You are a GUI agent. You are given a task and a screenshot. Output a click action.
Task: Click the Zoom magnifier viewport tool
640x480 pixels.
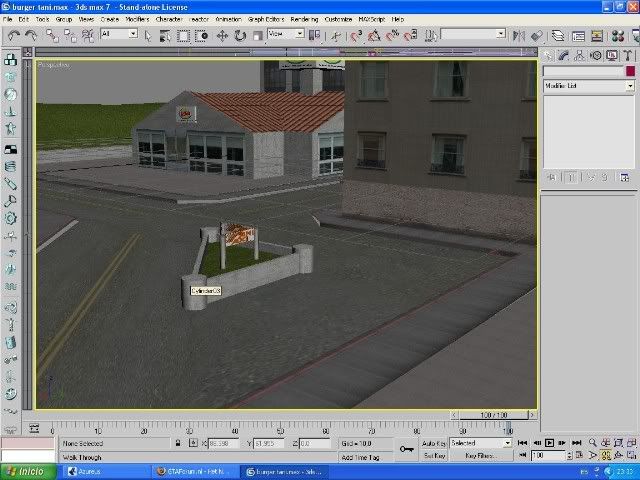pyautogui.click(x=593, y=442)
